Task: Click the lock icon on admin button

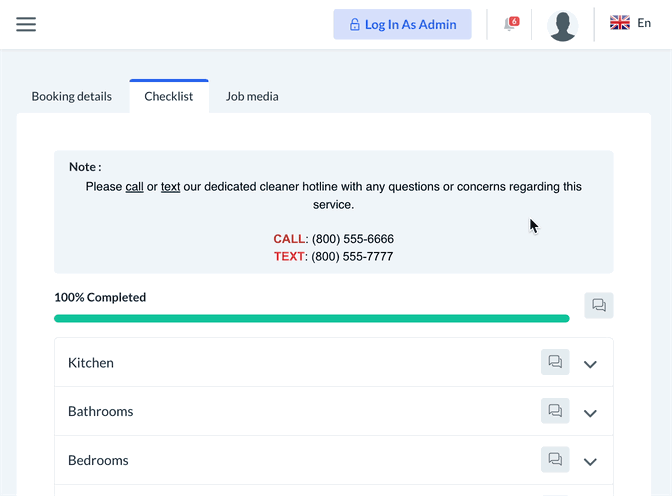Action: coord(354,24)
